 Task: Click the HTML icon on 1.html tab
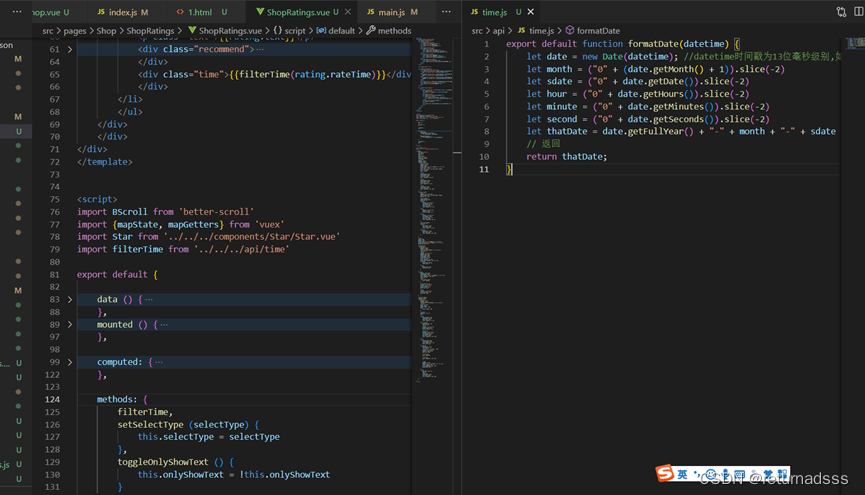coord(180,12)
